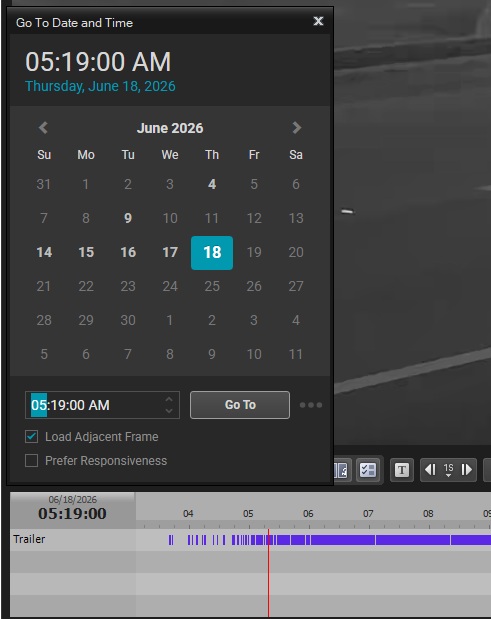Click the text overlay T icon

[402, 470]
